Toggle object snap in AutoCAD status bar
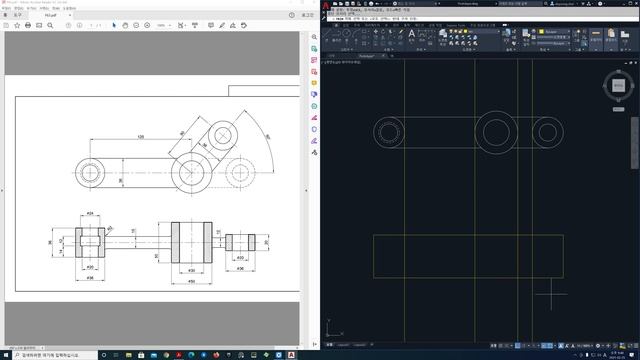 click(550, 346)
